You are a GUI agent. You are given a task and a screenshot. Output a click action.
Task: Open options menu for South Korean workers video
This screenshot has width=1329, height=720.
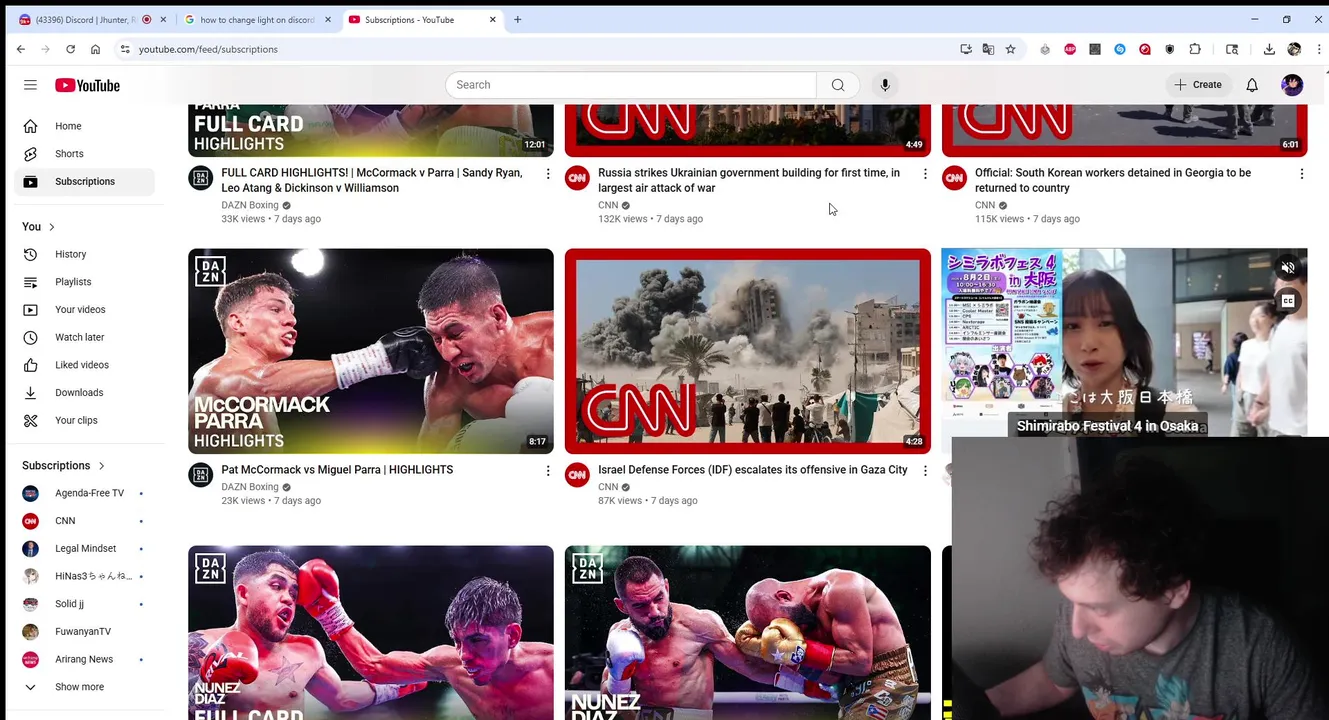(x=1301, y=174)
